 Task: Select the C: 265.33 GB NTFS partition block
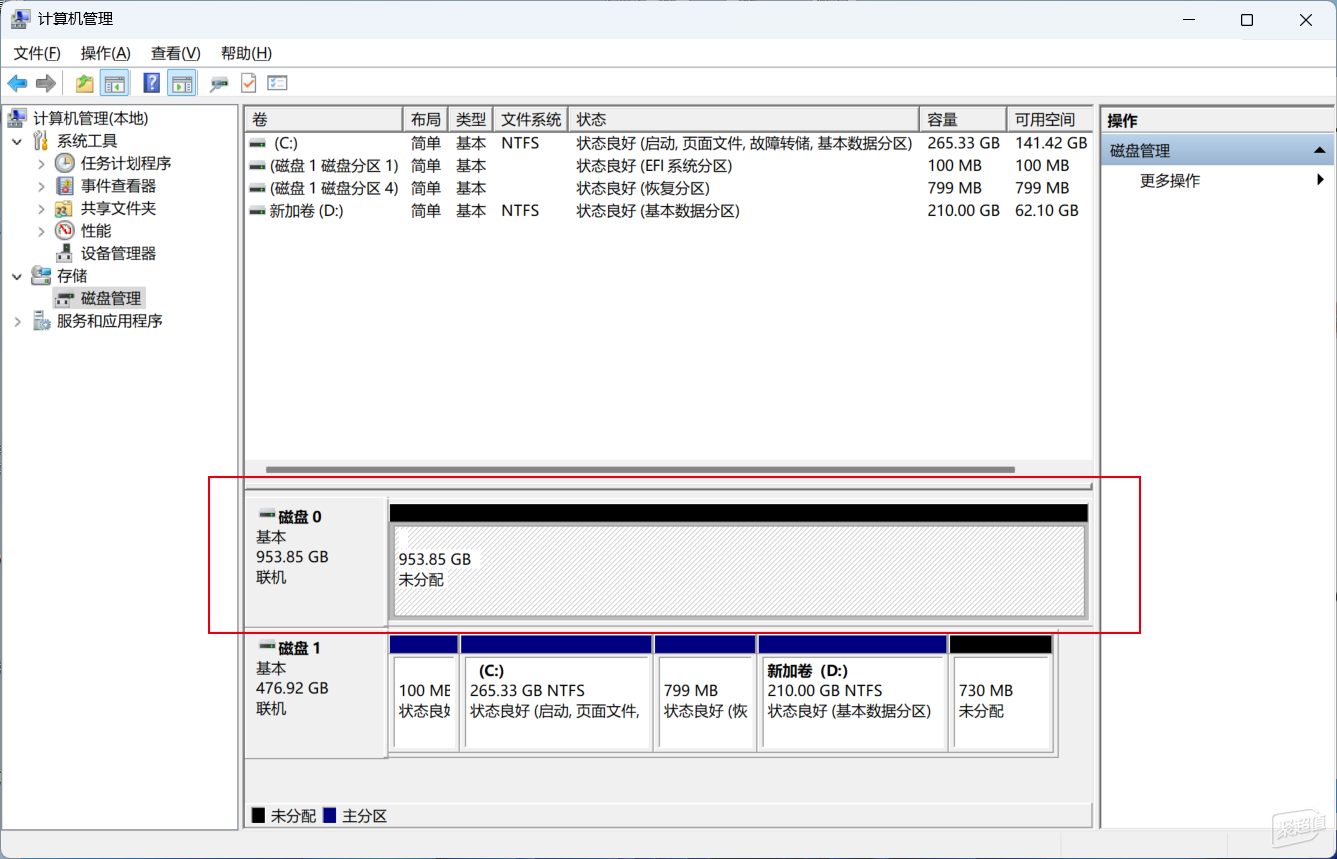click(x=555, y=702)
